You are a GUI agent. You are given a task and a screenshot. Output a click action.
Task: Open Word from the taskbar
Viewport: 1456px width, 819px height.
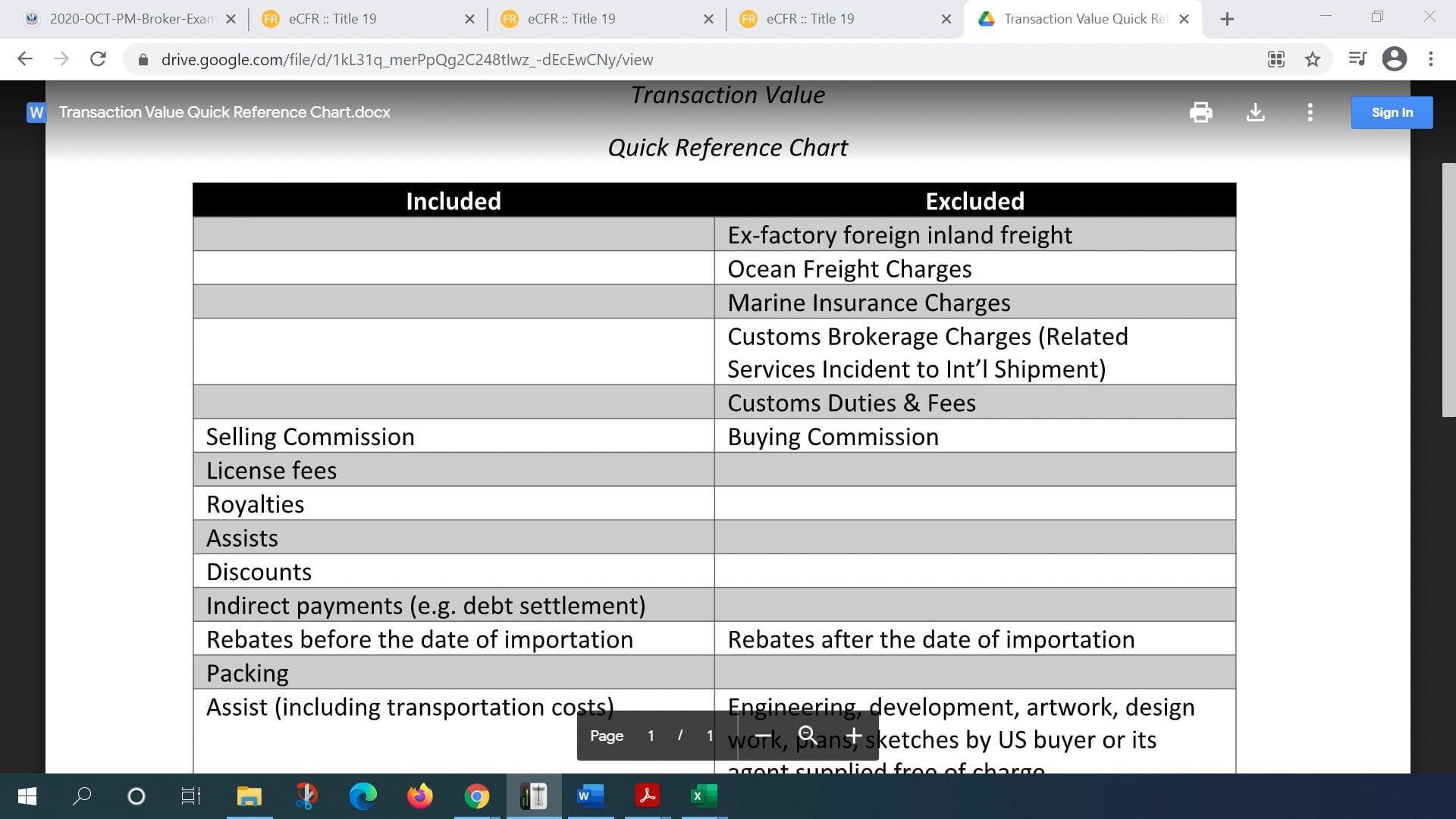(x=591, y=796)
